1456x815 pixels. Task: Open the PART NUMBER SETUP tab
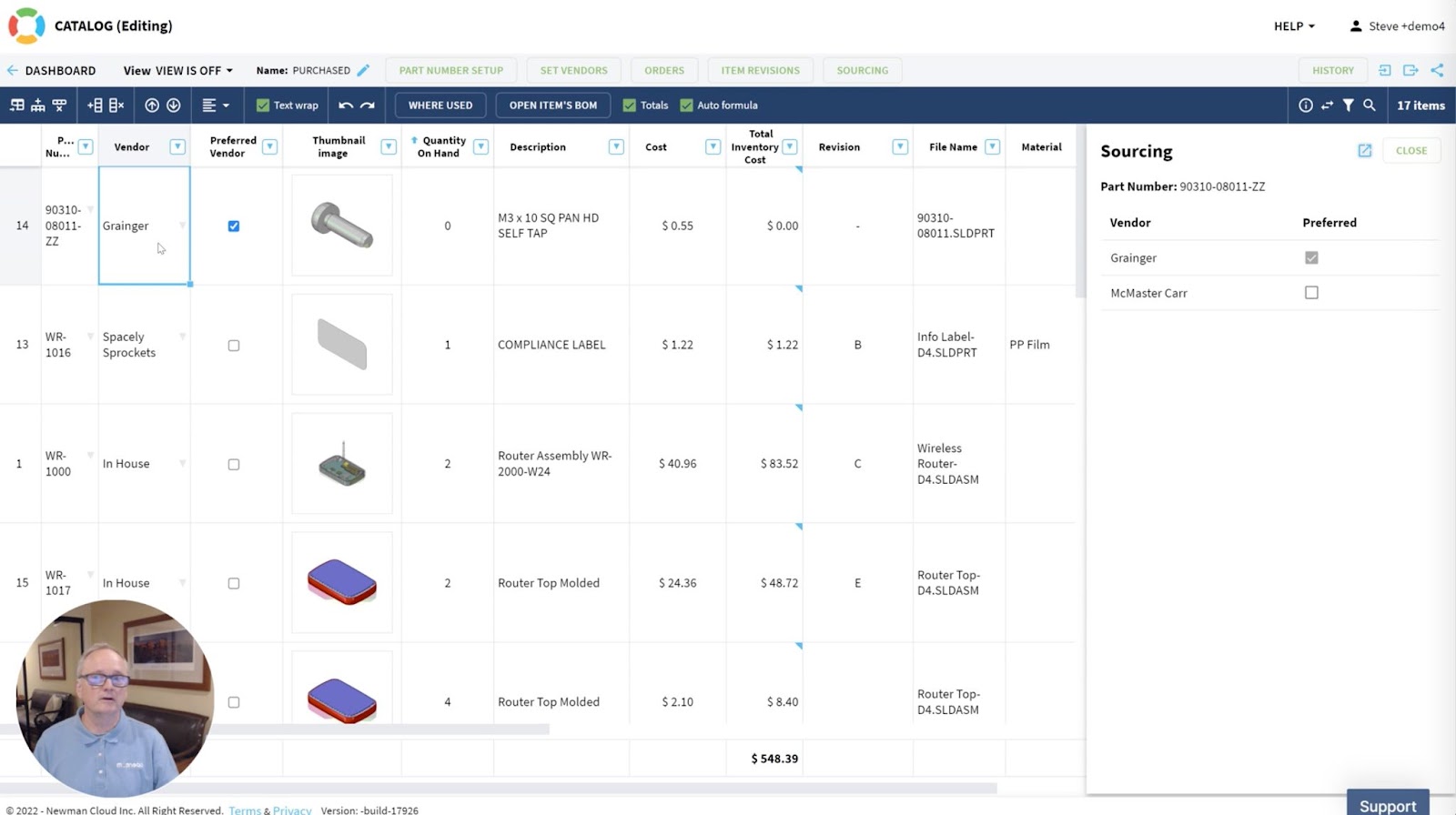451,70
